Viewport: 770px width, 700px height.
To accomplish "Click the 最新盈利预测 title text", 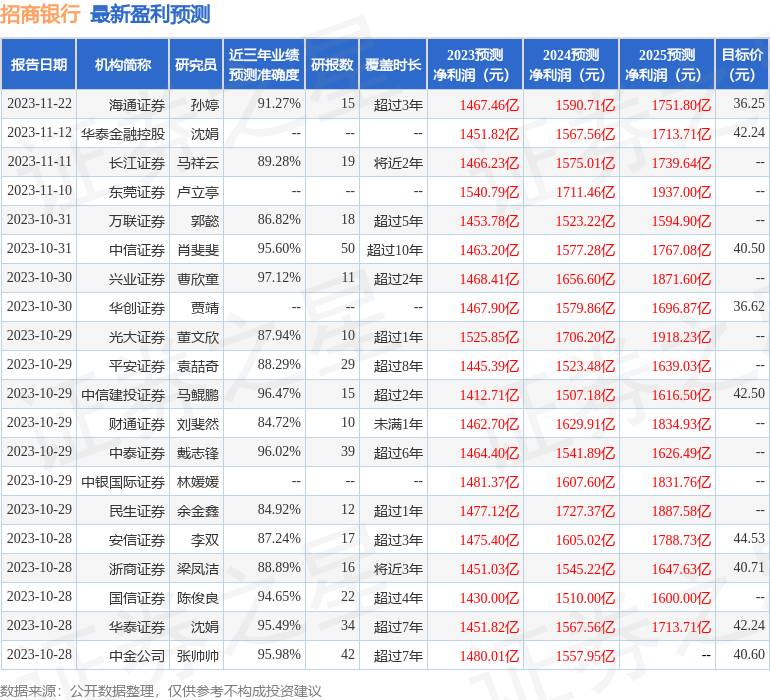I will point(150,14).
